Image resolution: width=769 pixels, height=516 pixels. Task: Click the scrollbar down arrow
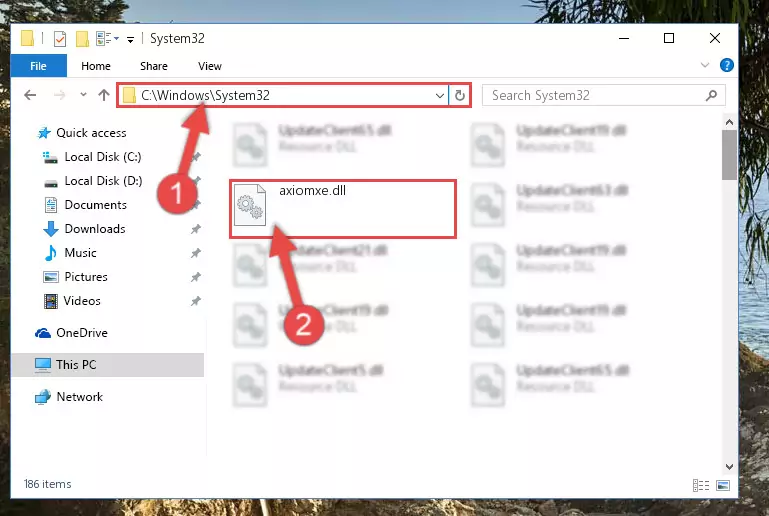click(x=729, y=466)
